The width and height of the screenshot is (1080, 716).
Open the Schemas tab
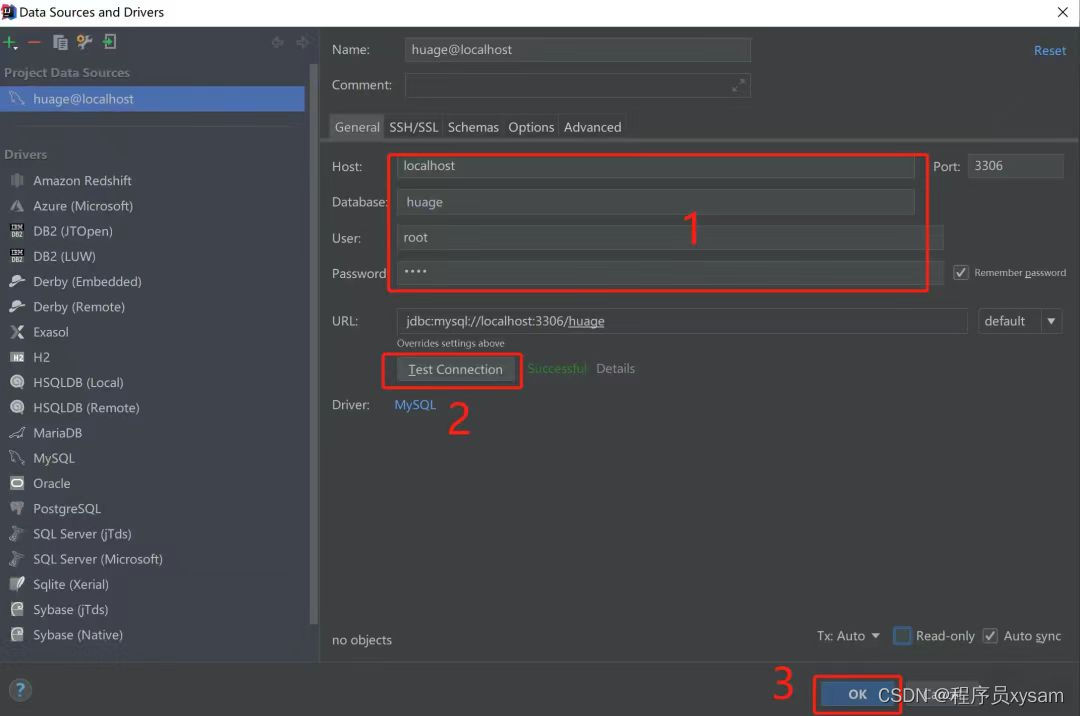[x=473, y=127]
